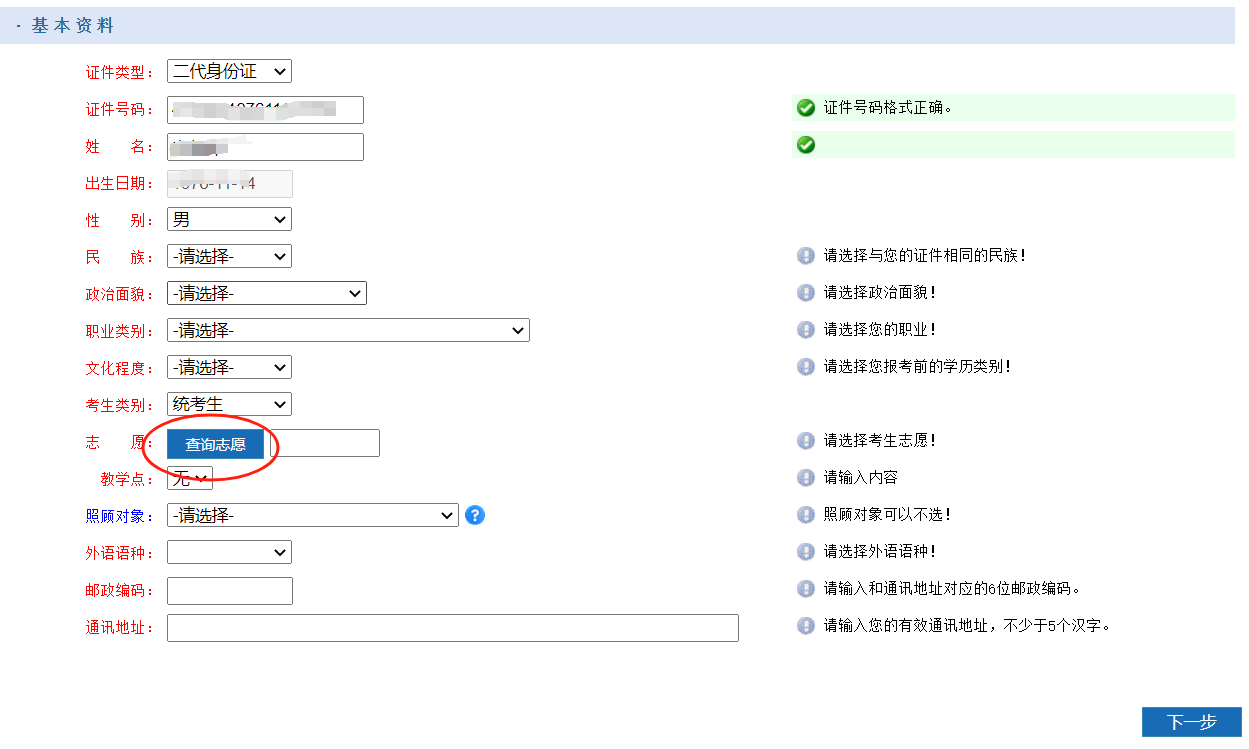This screenshot has width=1249, height=749.
Task: Click info icon next to postal code hint message
Action: pyautogui.click(x=805, y=589)
